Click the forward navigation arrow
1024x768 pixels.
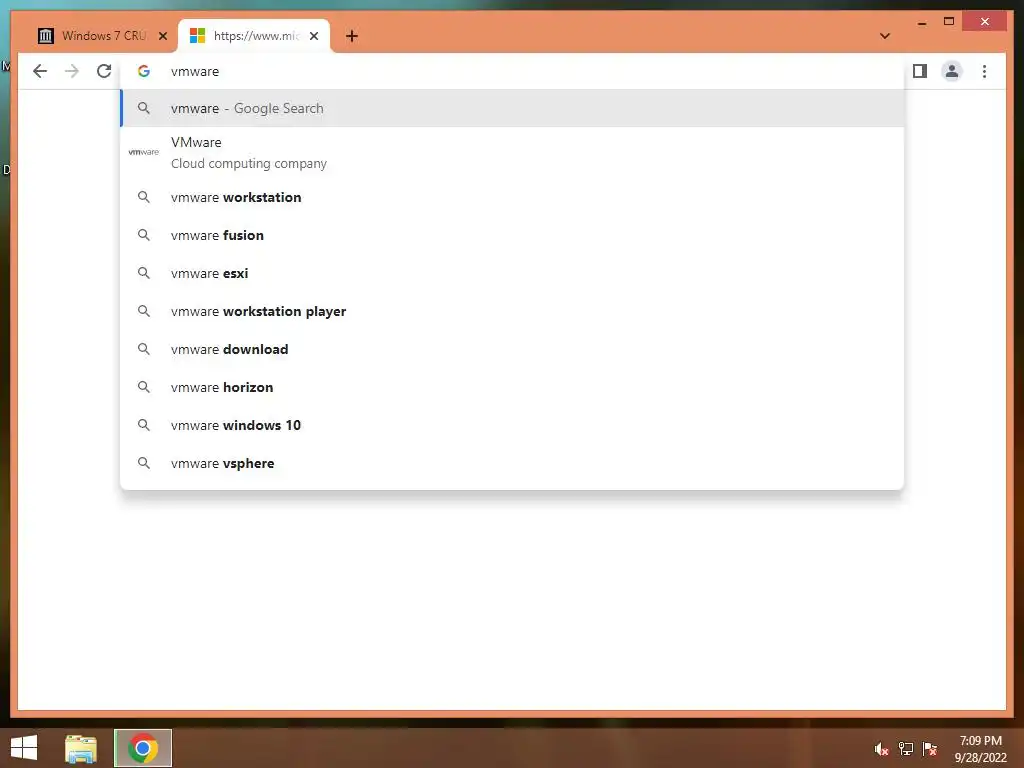(72, 71)
